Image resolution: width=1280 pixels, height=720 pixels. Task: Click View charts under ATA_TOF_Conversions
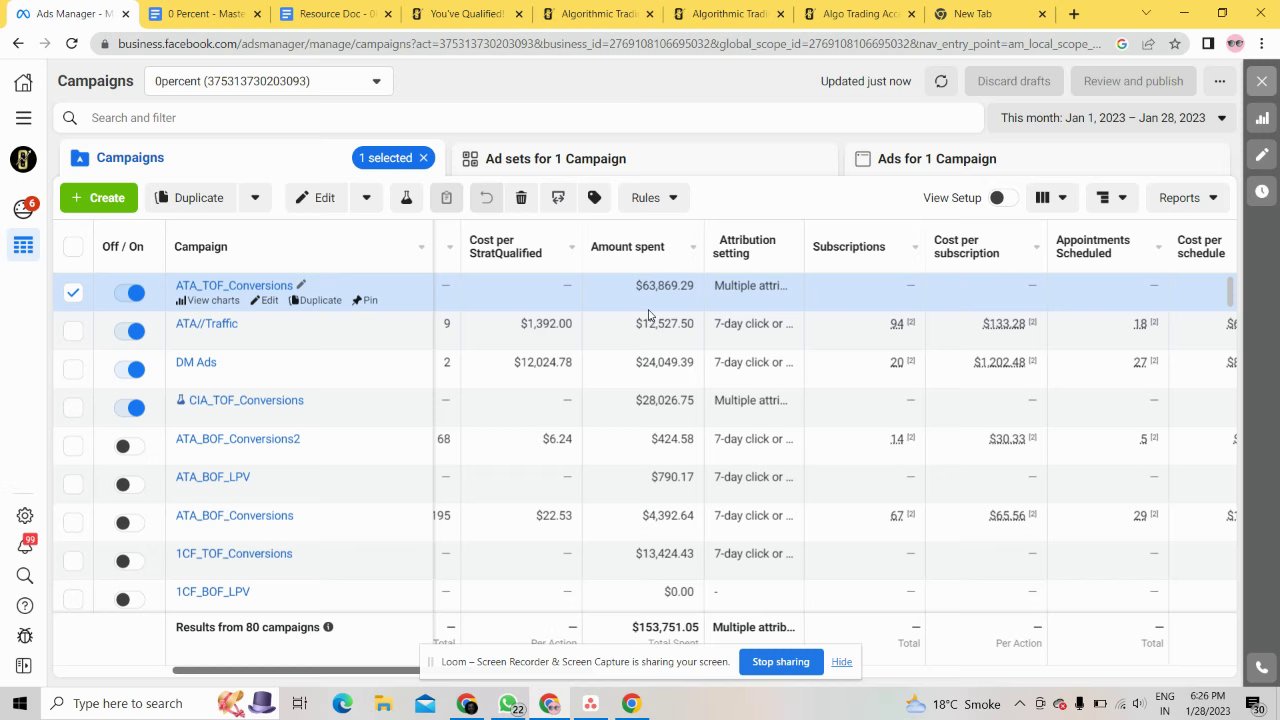(208, 300)
